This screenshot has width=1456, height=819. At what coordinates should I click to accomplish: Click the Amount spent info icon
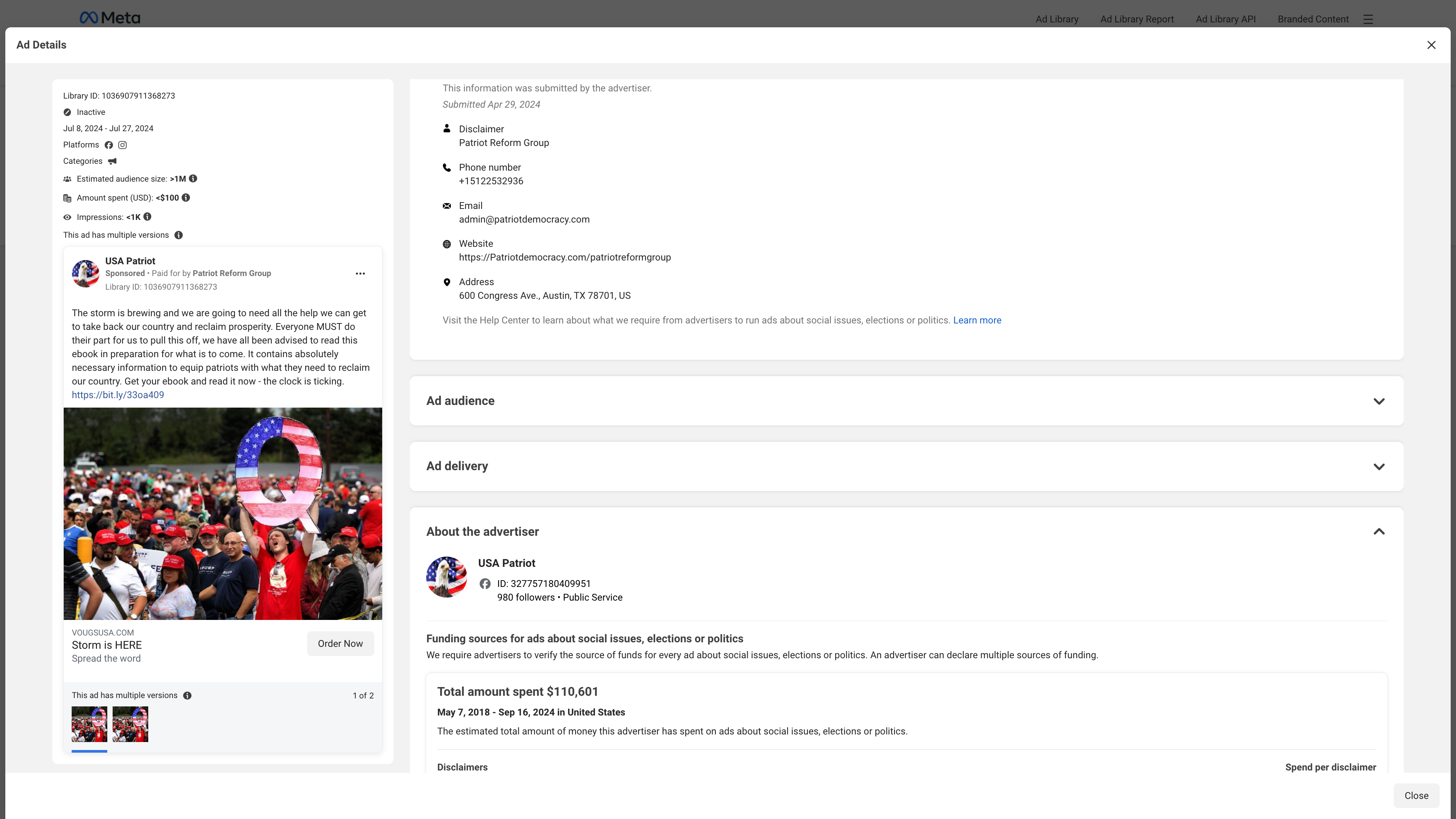pos(186,198)
